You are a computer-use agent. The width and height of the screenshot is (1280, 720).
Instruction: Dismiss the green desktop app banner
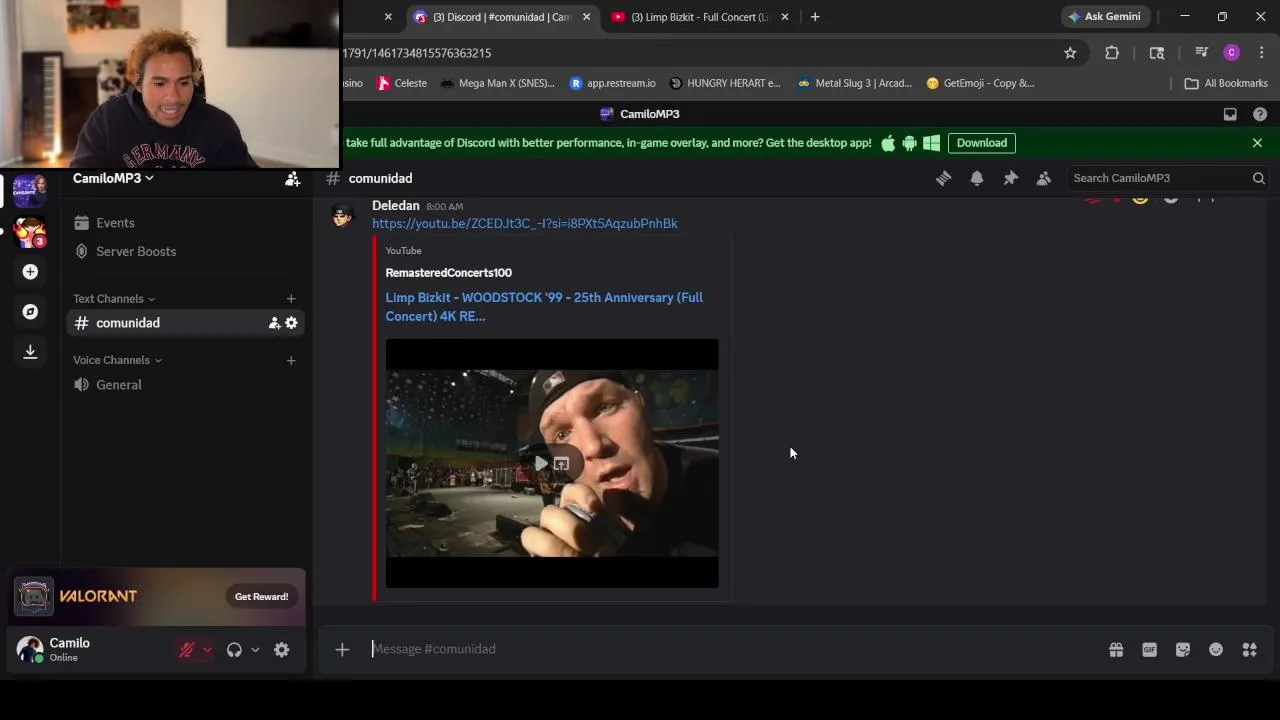[x=1257, y=143]
